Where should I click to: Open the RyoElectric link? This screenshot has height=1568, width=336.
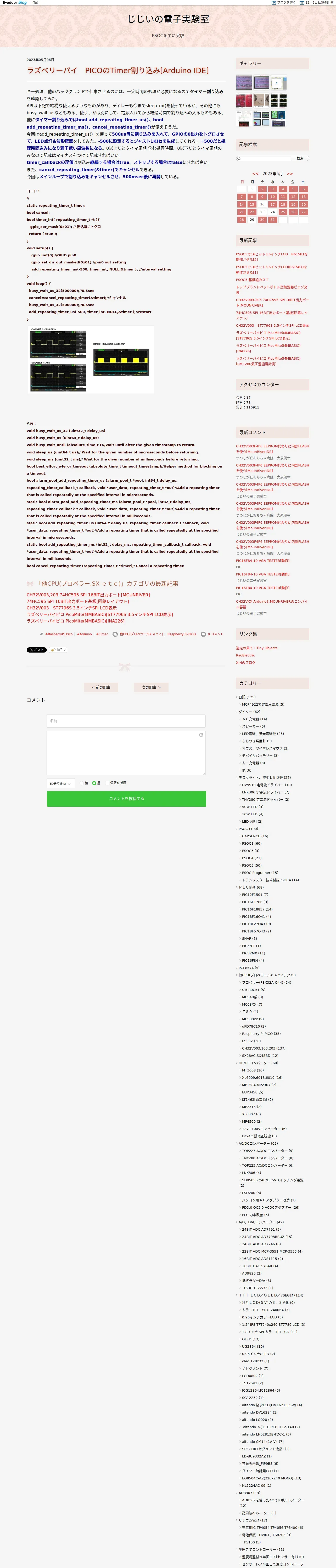[246, 656]
